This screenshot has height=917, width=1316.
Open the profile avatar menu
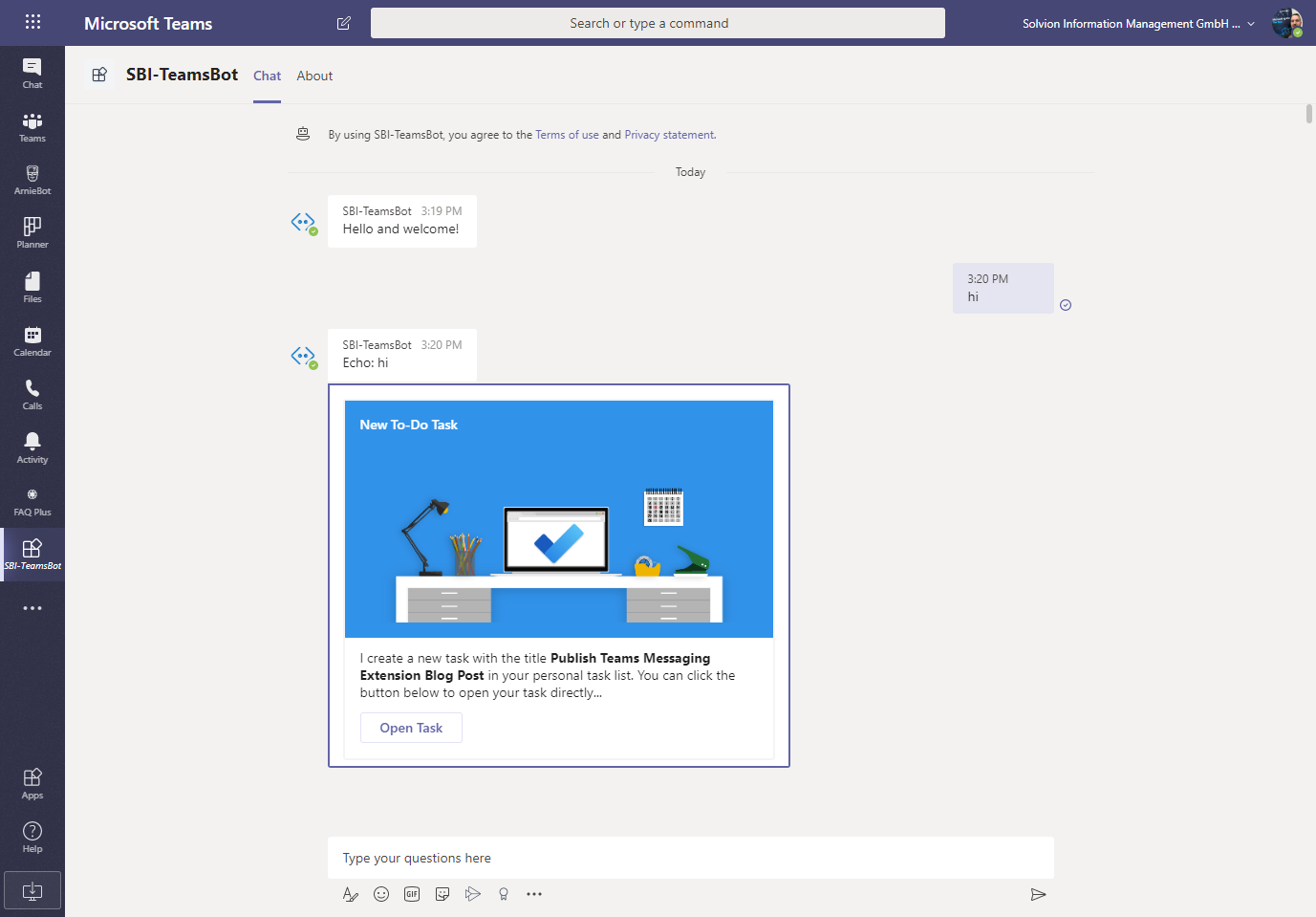point(1286,23)
